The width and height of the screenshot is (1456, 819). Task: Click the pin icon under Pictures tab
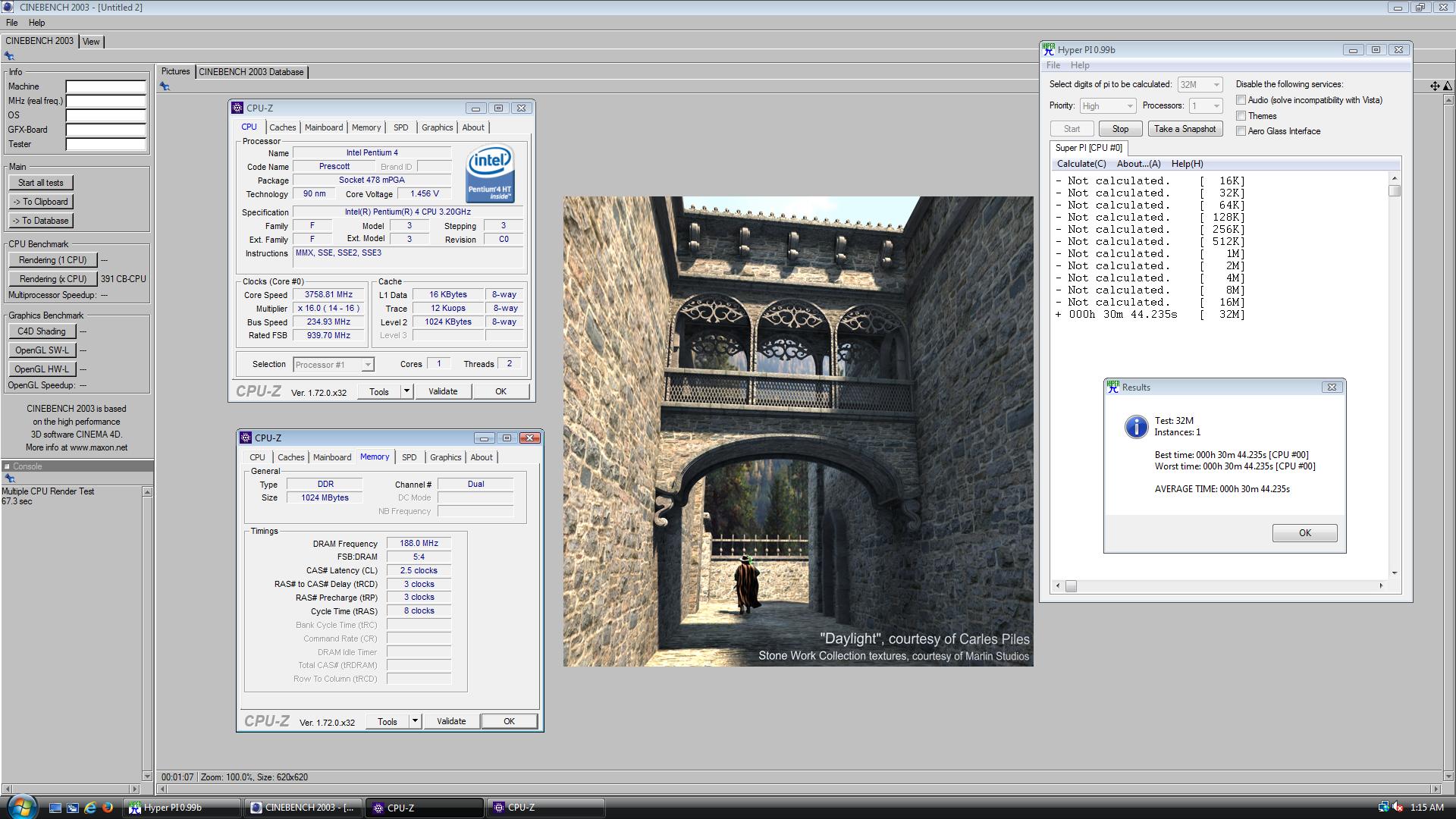[165, 86]
